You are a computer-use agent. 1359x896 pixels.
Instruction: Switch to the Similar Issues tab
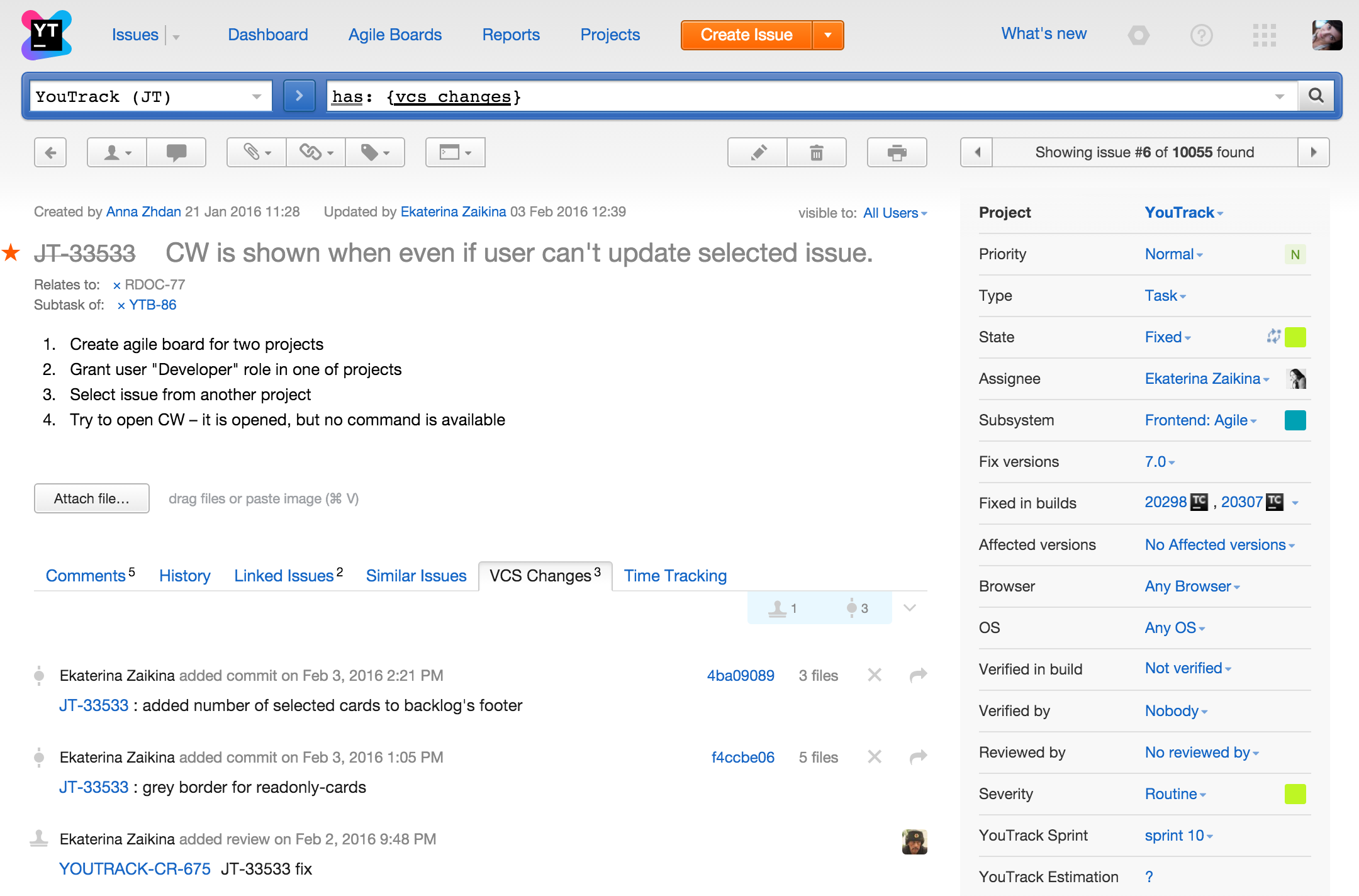[416, 575]
